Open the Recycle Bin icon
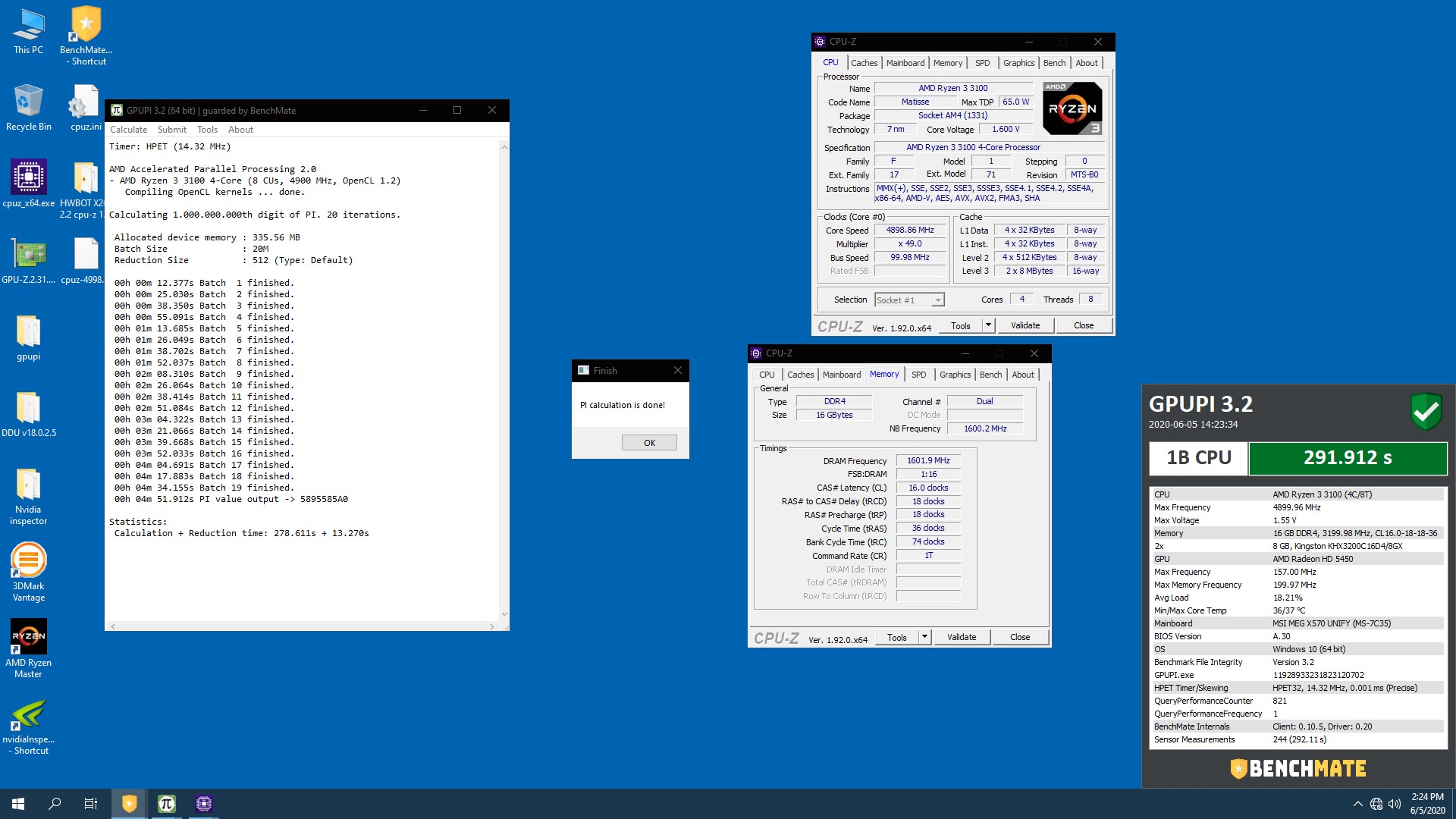The height and width of the screenshot is (819, 1456). [28, 107]
